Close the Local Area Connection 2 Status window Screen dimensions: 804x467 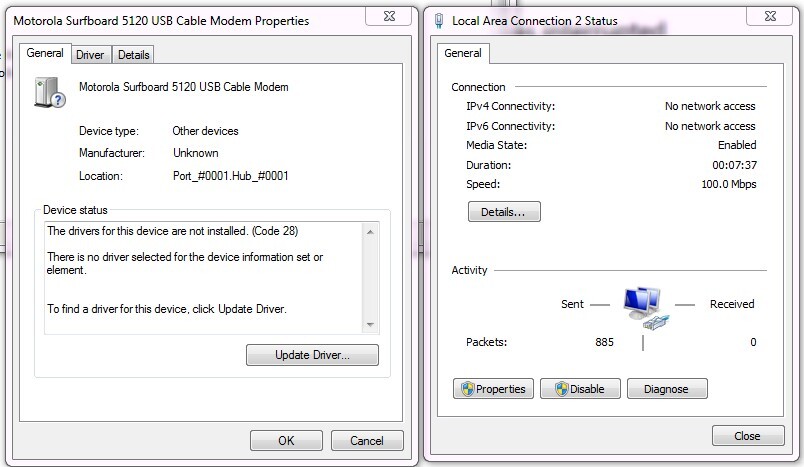(x=770, y=16)
